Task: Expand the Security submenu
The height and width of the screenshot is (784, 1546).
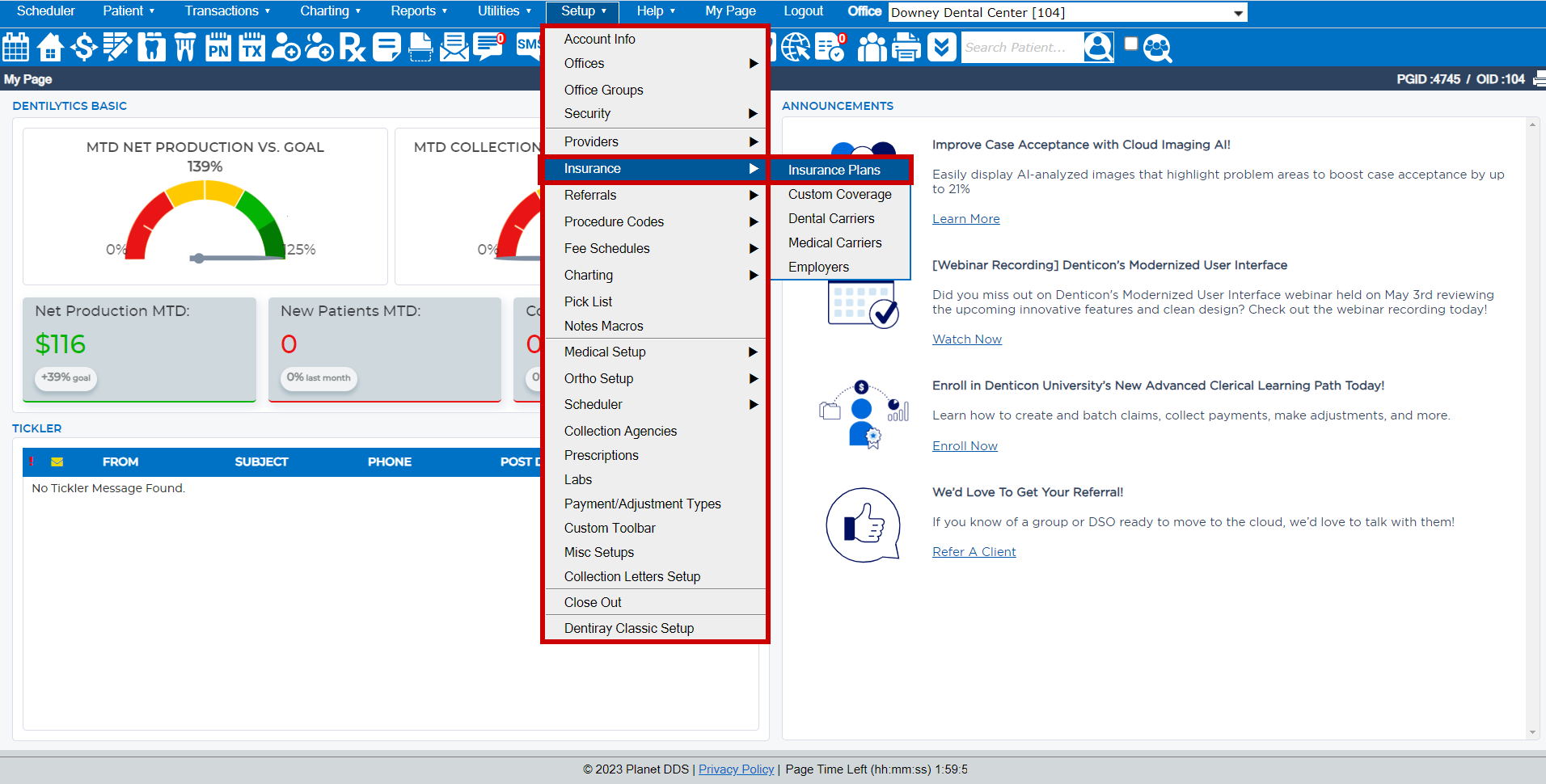Action: 655,114
